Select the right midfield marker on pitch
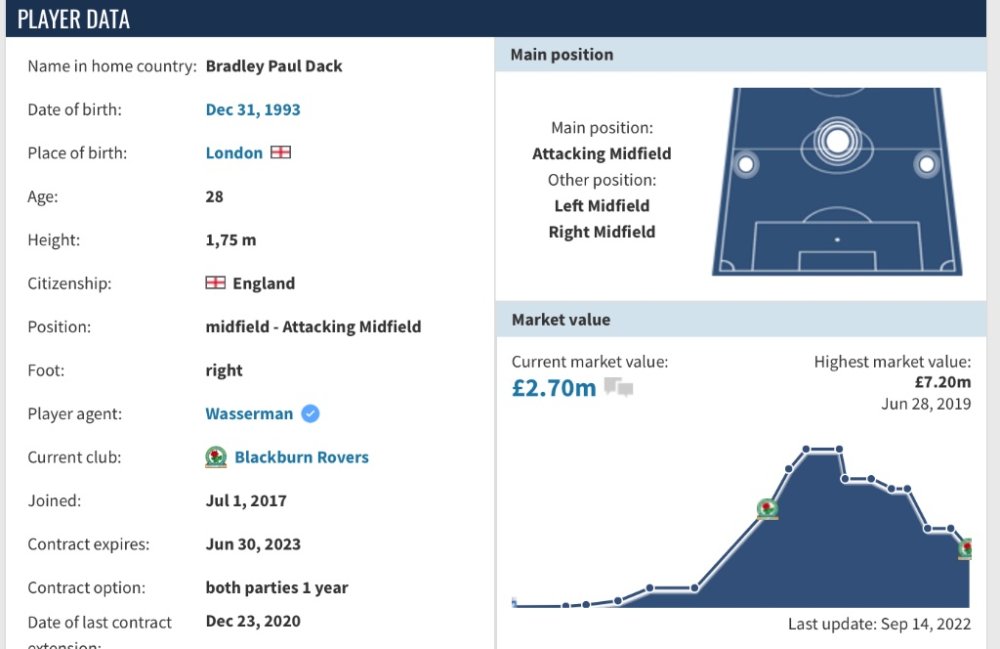Viewport: 1000px width, 649px height. tap(927, 163)
